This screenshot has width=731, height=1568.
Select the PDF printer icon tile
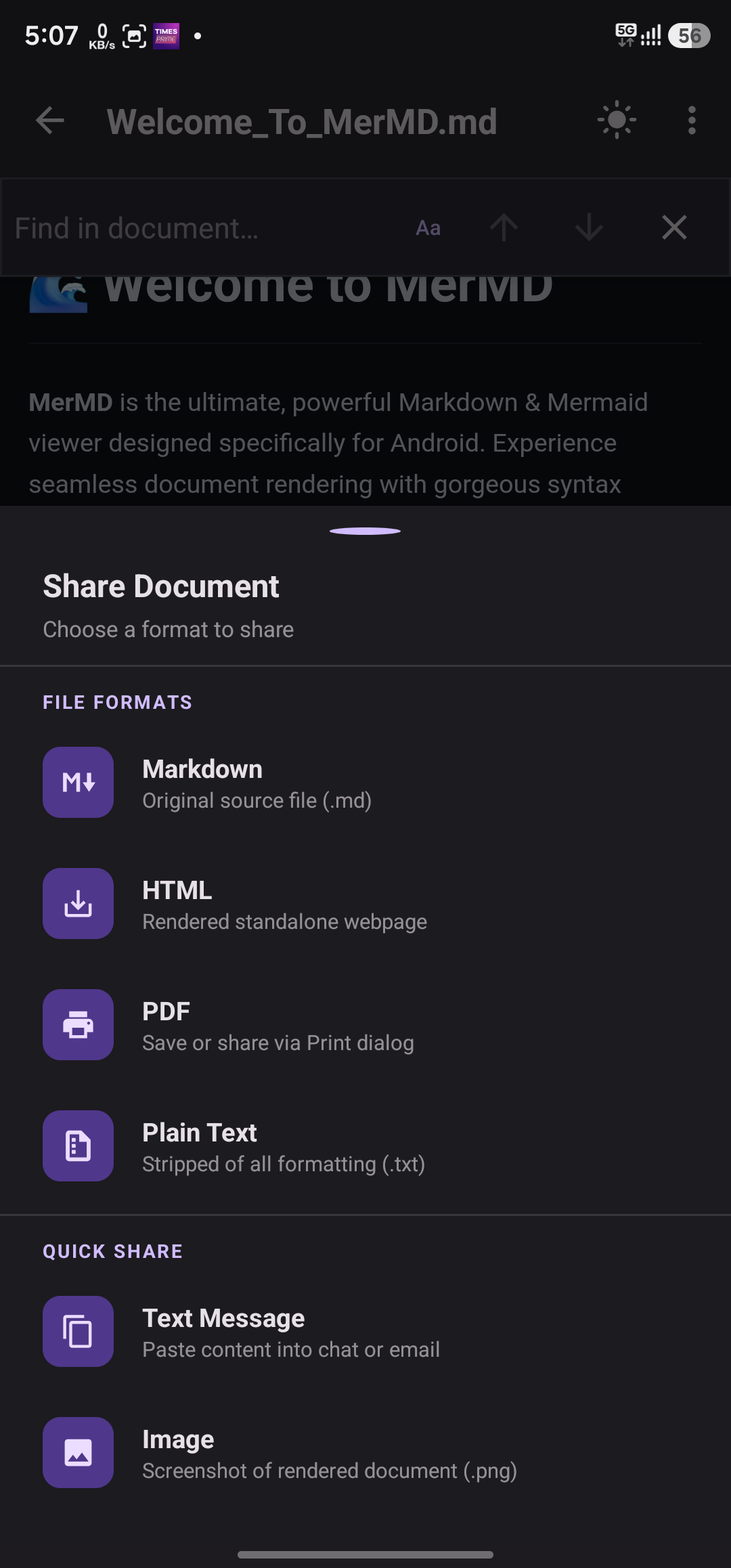(x=78, y=1024)
